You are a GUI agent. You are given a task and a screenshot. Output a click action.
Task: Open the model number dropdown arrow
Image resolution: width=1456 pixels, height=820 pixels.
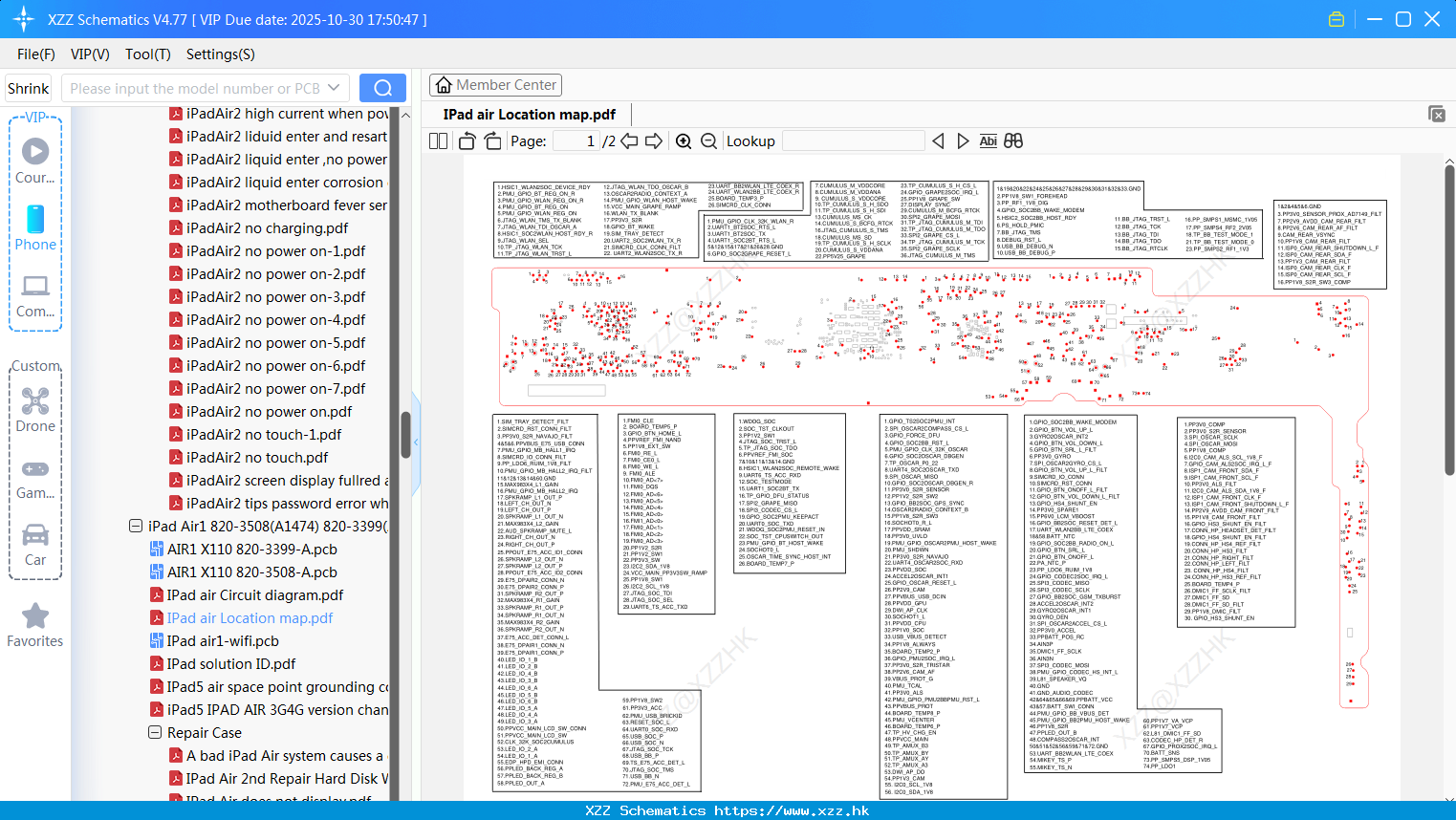click(x=334, y=88)
